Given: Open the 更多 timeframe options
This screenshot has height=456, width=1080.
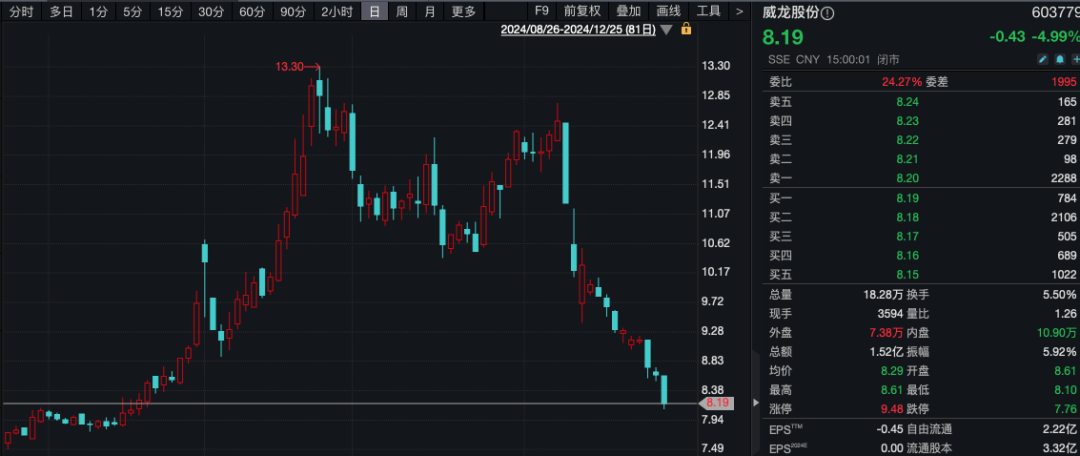Looking at the screenshot, I should pyautogui.click(x=464, y=11).
